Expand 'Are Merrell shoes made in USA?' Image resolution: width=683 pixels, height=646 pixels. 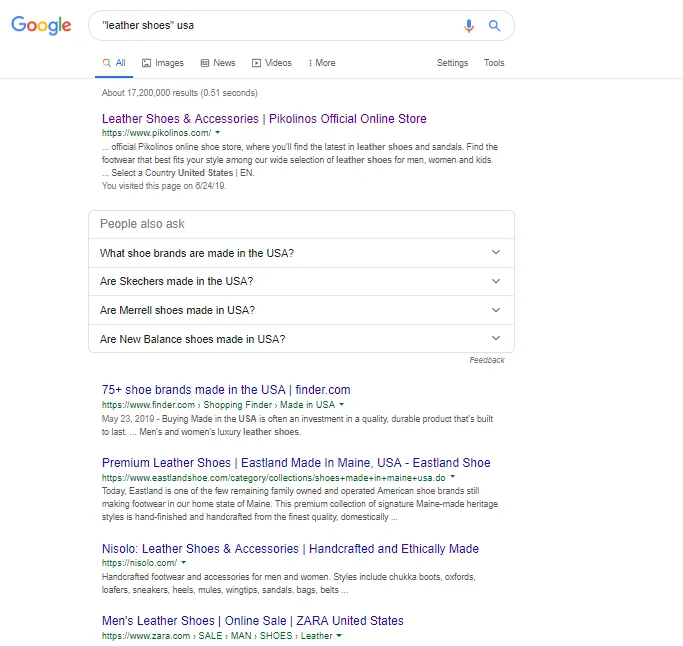[x=301, y=310]
